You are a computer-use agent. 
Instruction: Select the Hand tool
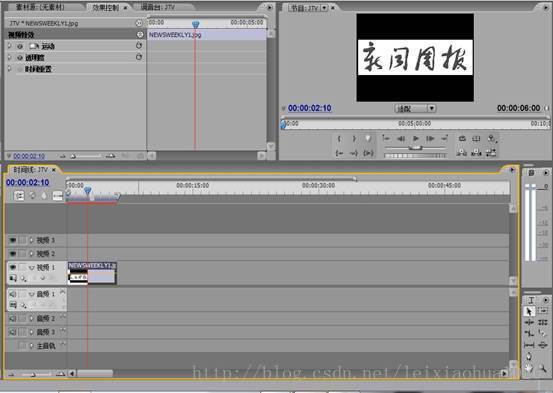pos(529,368)
